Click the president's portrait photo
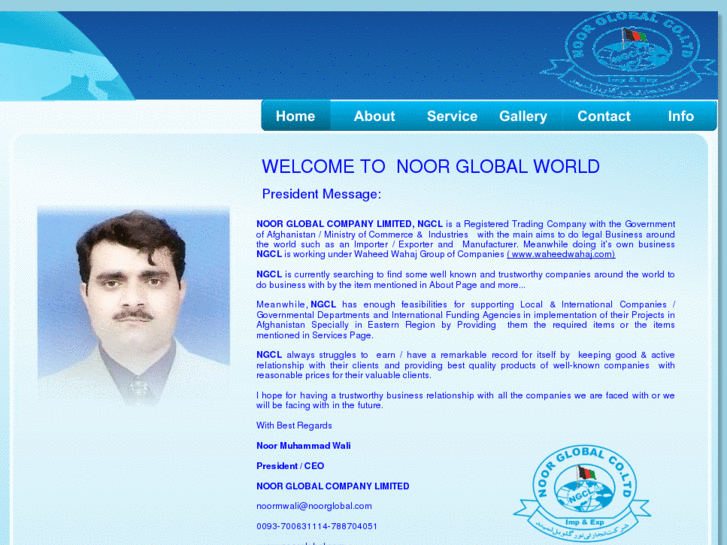 134,307
